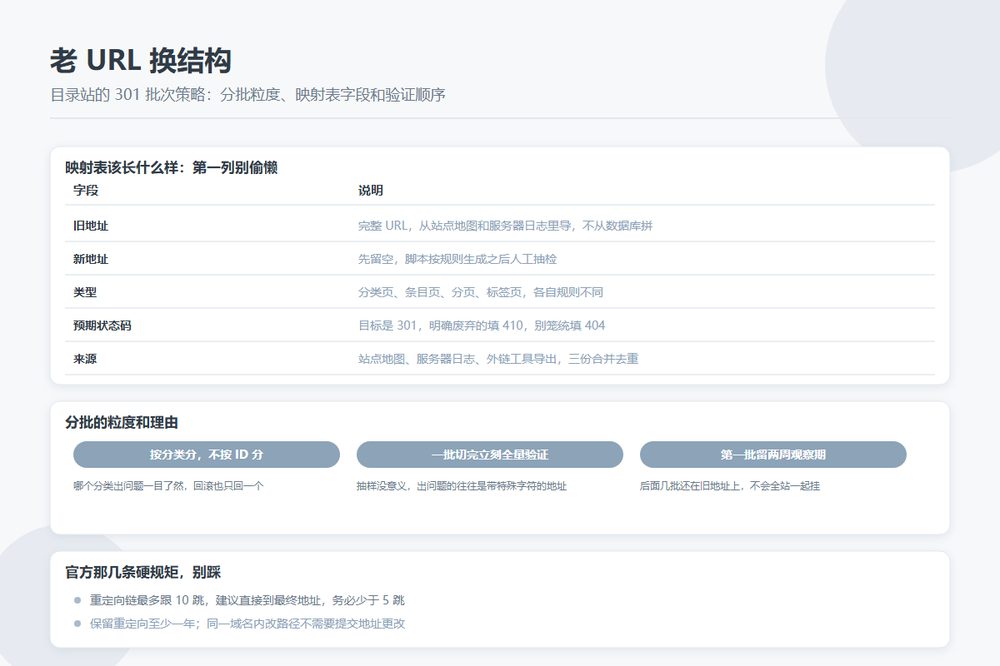Click heading 映射表该长什么样：第一列别偷懒
This screenshot has width=1000, height=666.
(x=171, y=168)
